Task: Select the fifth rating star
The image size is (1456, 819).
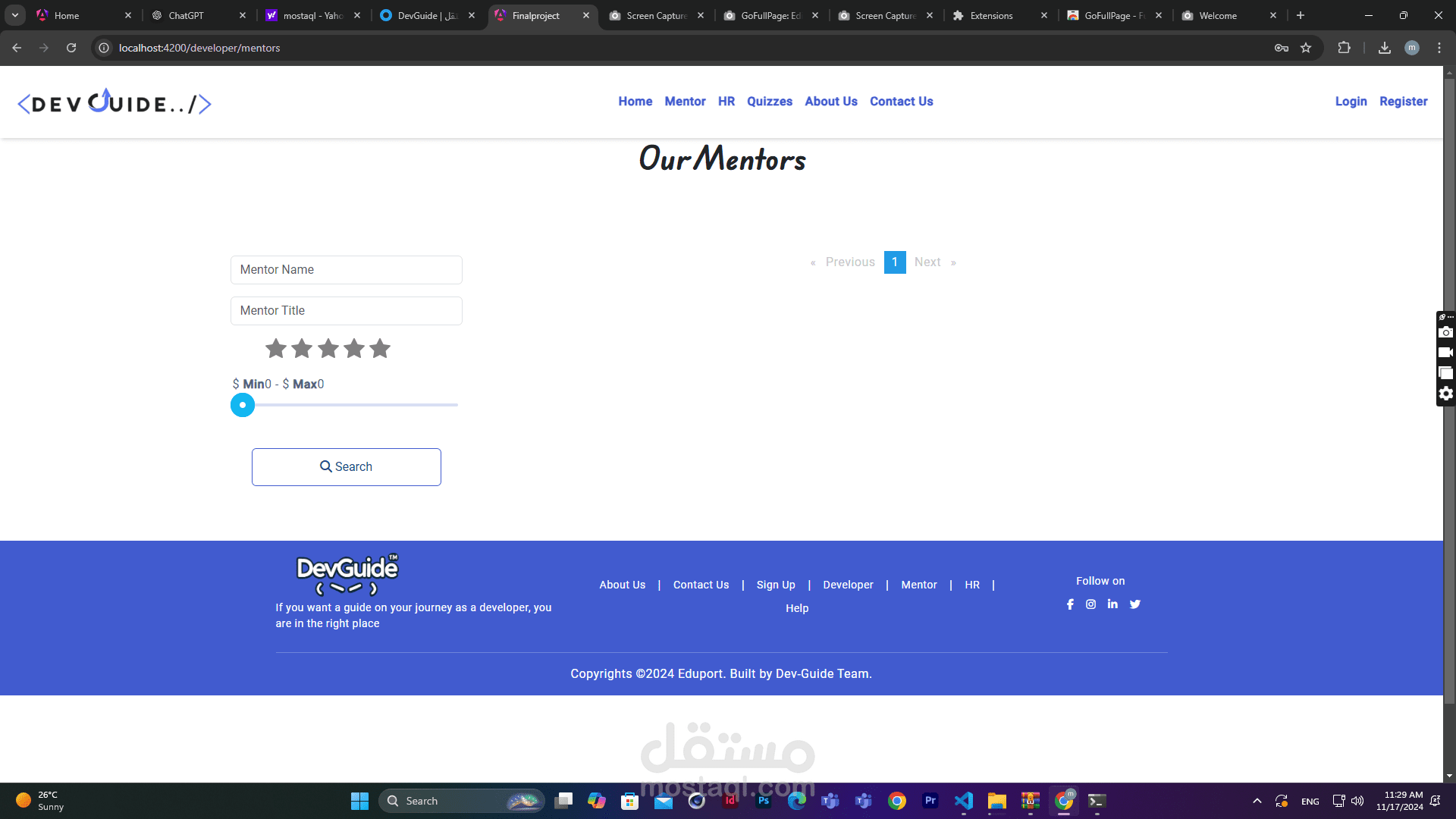Action: point(380,349)
